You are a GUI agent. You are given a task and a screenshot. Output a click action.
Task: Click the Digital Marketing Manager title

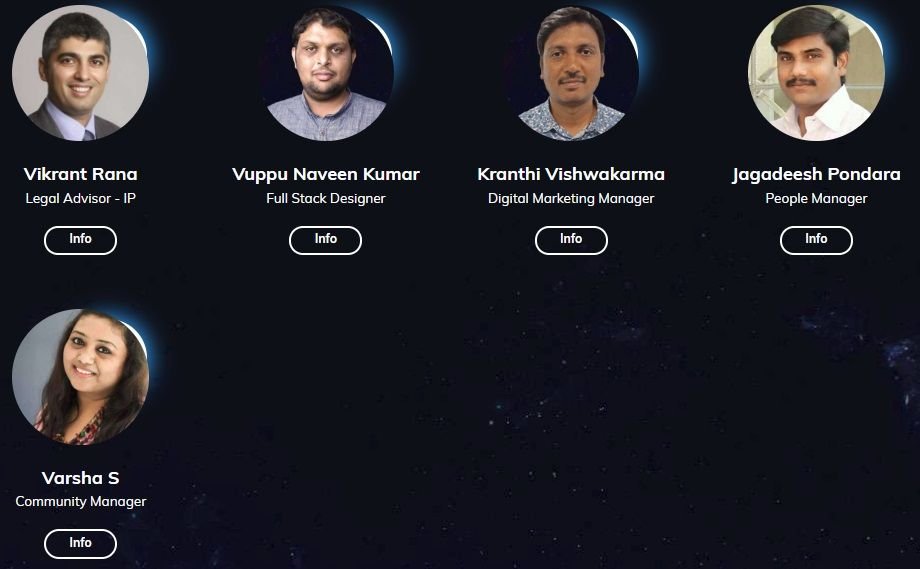pyautogui.click(x=571, y=199)
